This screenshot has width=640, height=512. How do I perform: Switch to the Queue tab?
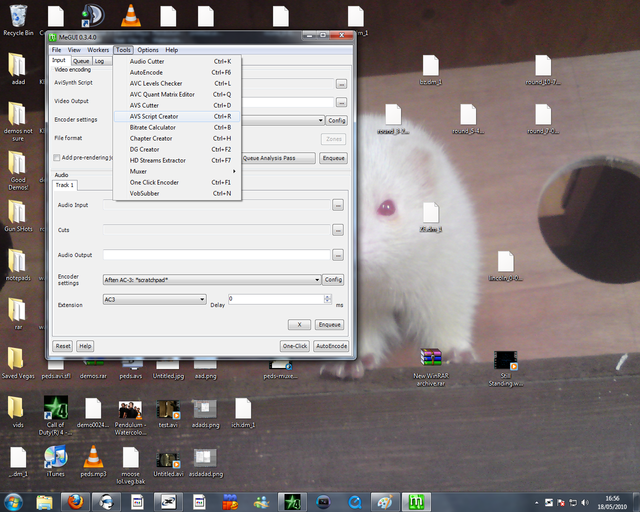click(x=81, y=61)
